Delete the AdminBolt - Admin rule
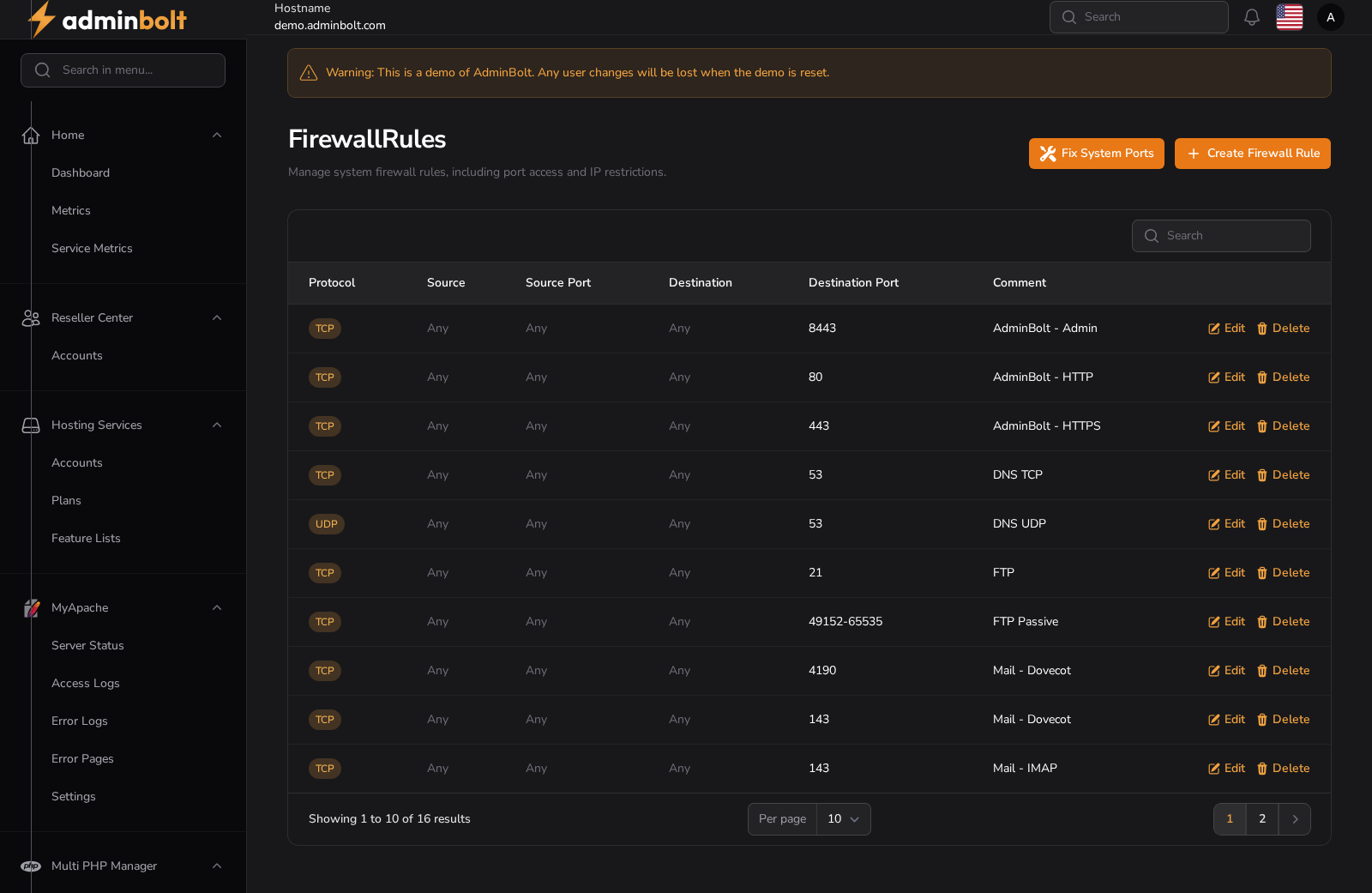The width and height of the screenshot is (1372, 893). 1283,329
